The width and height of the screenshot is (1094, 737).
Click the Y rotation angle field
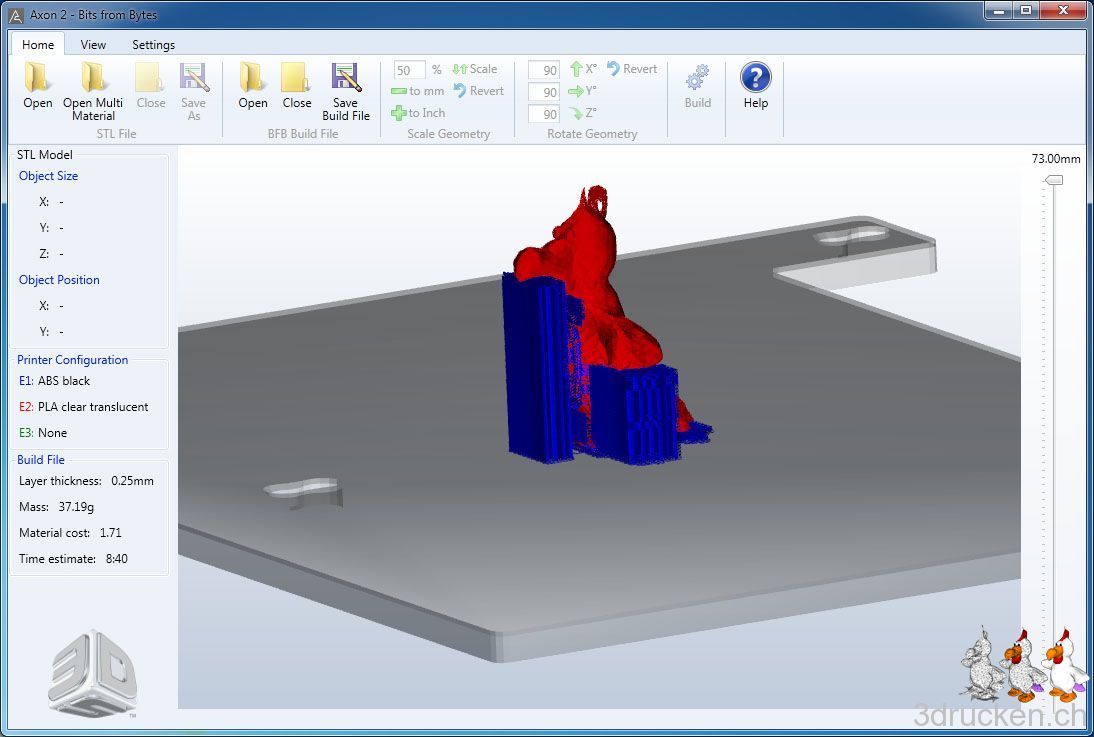[x=544, y=91]
